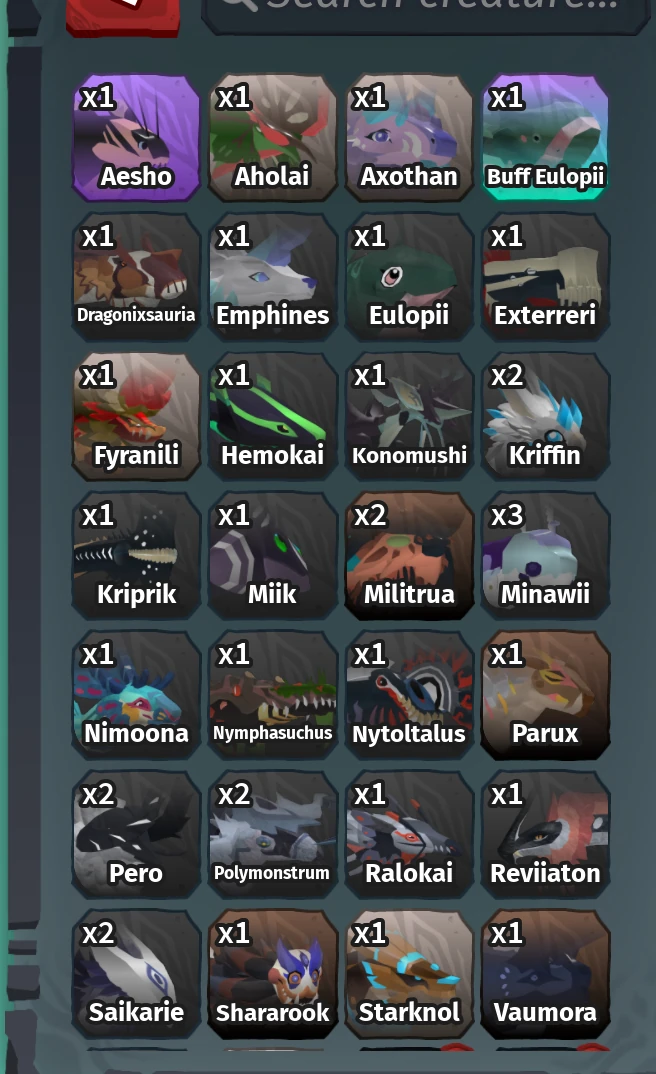Viewport: 656px width, 1074px height.
Task: Select the Aesho creature card
Action: click(x=136, y=138)
